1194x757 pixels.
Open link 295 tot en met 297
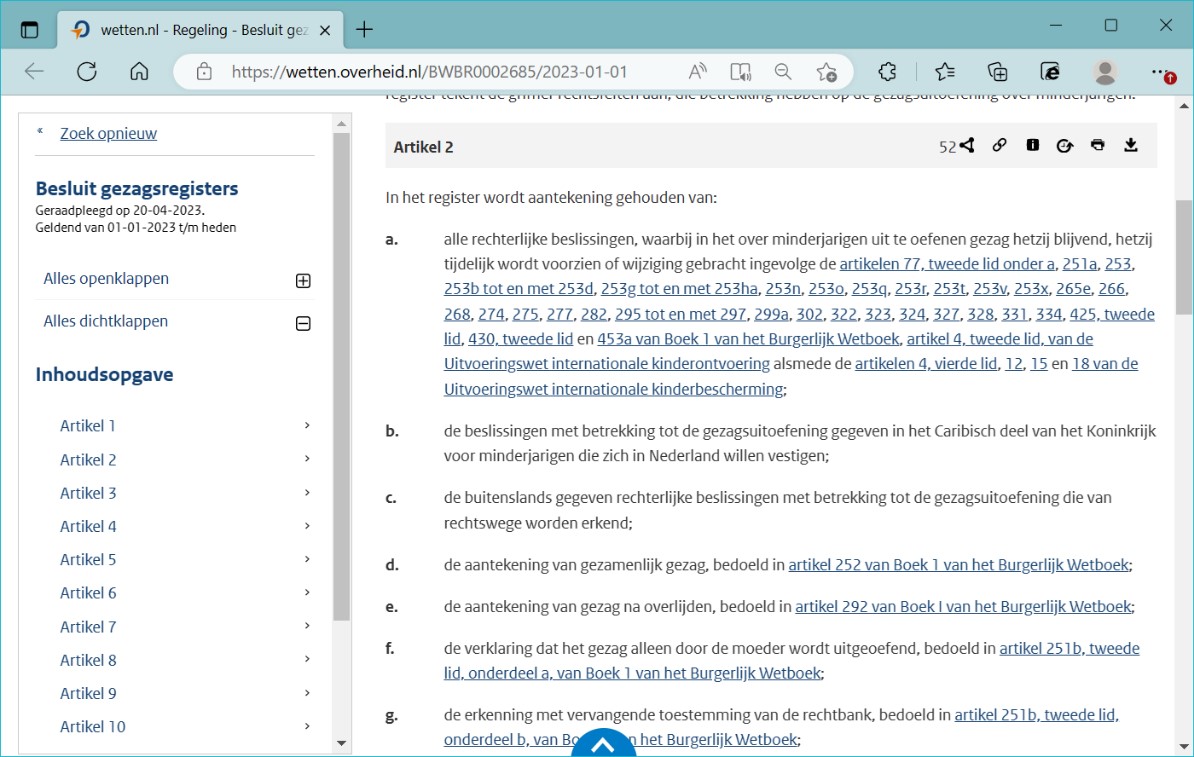(x=680, y=314)
